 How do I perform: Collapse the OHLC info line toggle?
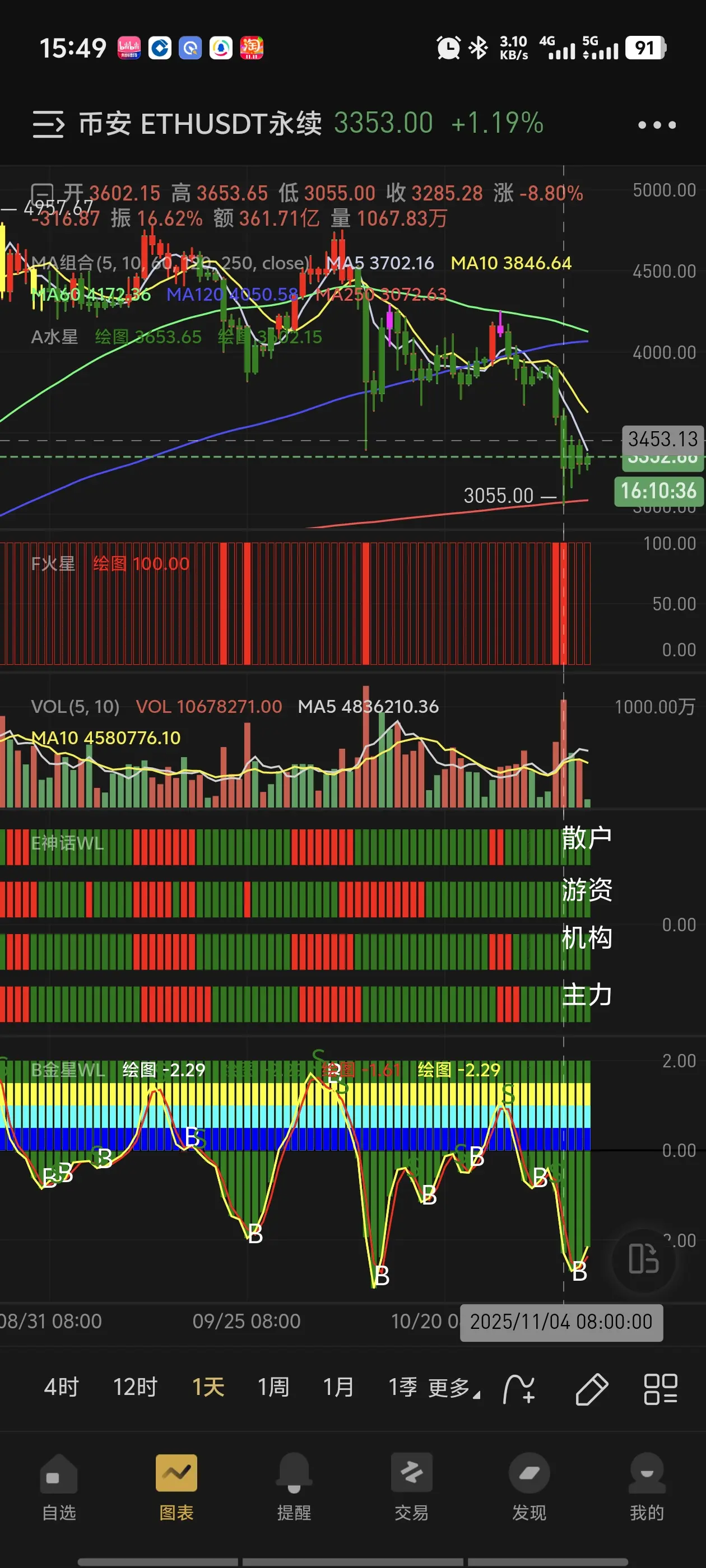(x=43, y=194)
